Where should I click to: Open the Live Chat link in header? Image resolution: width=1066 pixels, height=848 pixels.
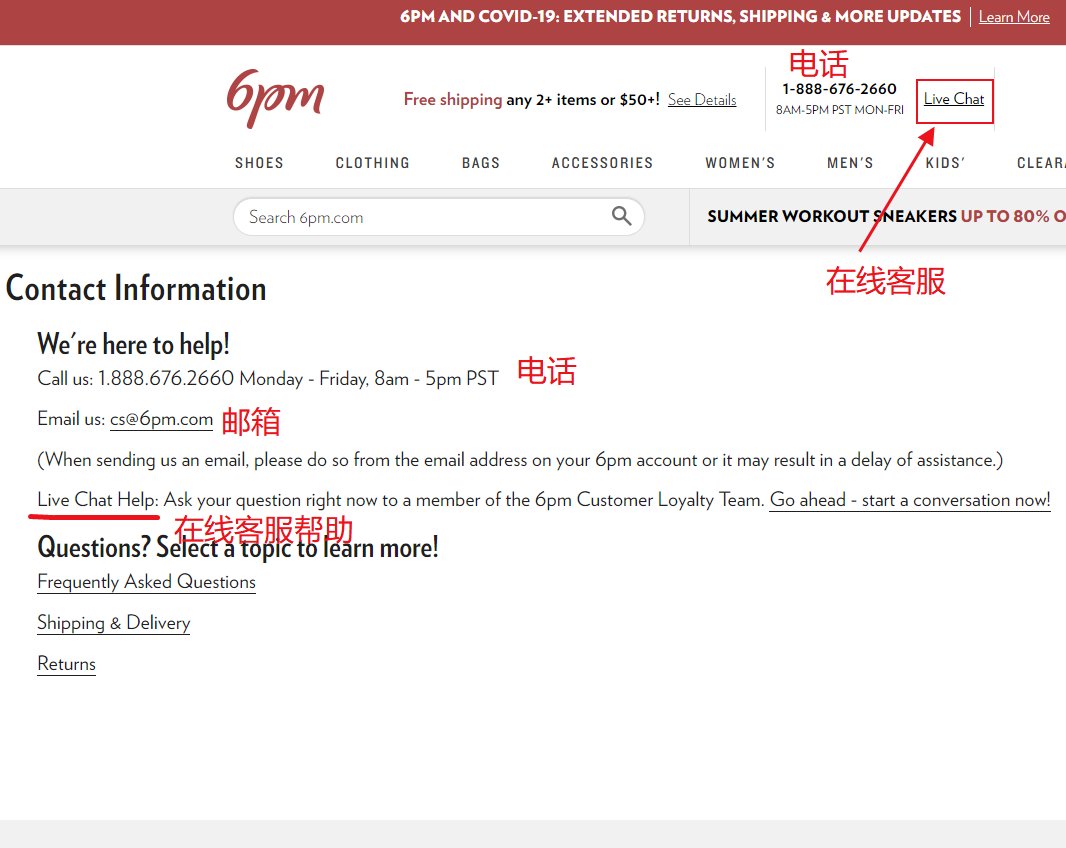tap(954, 99)
